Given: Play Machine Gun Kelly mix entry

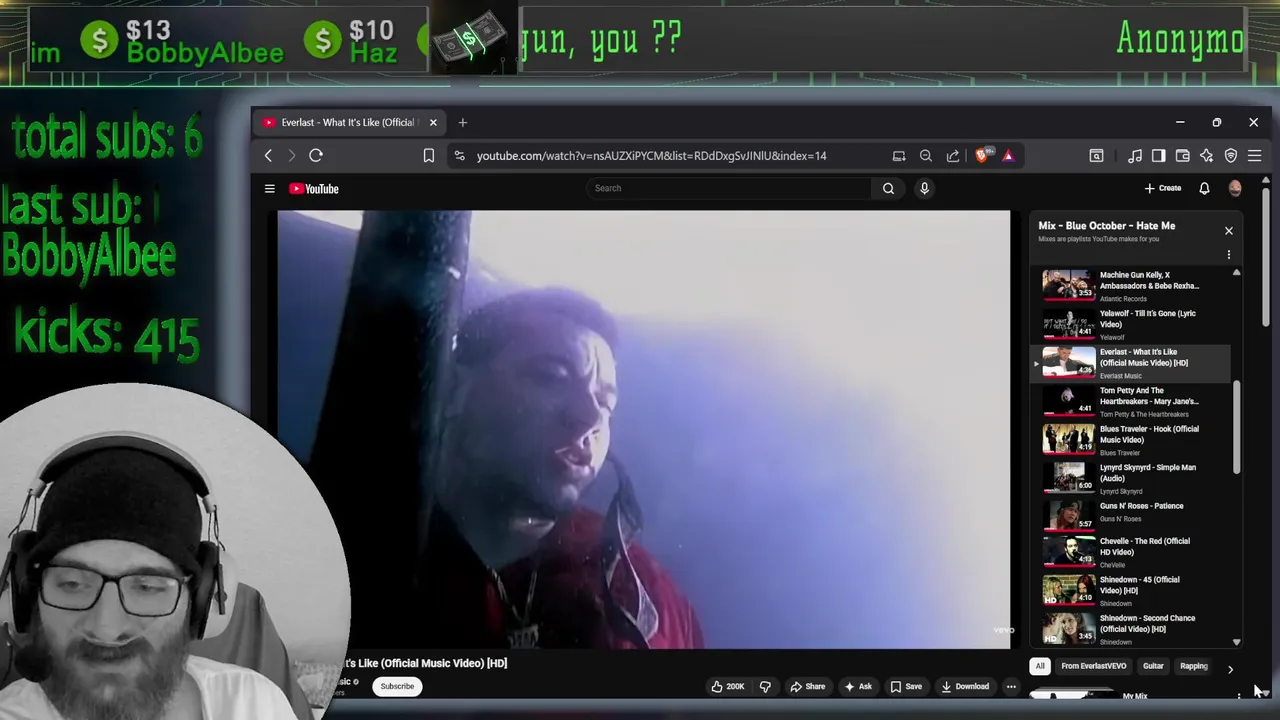Looking at the screenshot, I should 1131,285.
